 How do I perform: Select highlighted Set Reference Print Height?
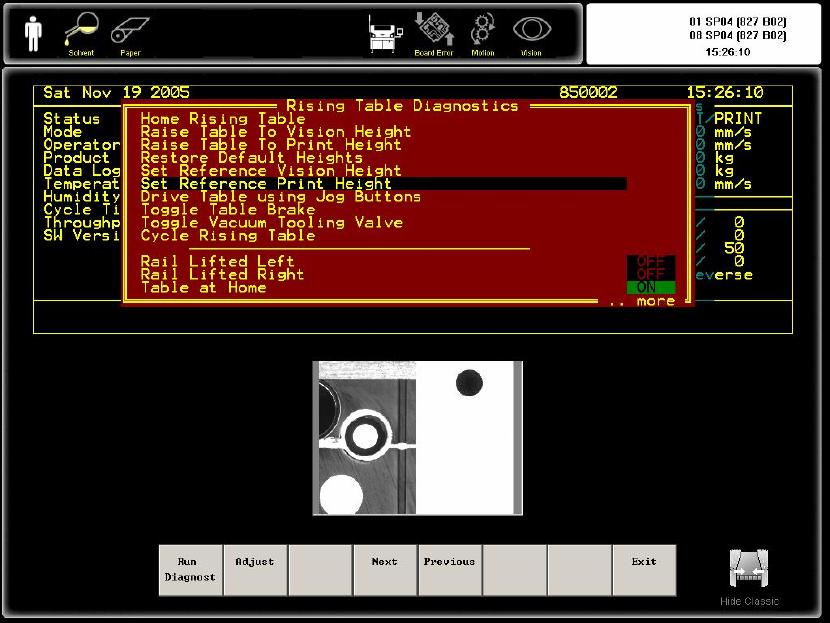(x=383, y=184)
